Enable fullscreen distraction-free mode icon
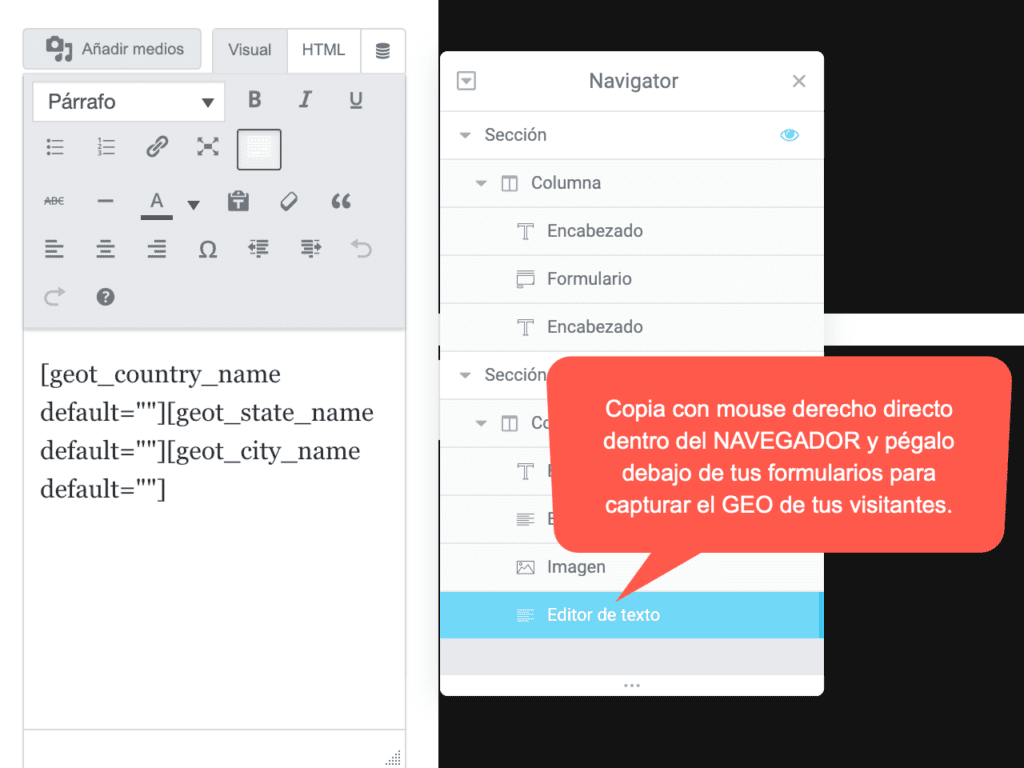1024x768 pixels. tap(207, 148)
